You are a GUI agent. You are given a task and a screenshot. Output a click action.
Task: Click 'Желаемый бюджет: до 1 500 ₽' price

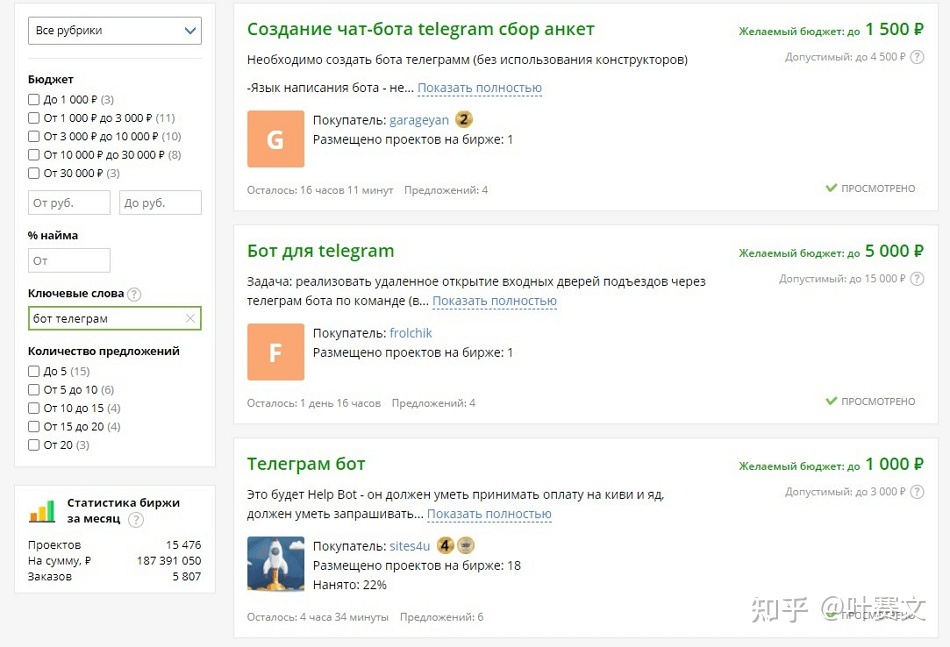[x=831, y=29]
